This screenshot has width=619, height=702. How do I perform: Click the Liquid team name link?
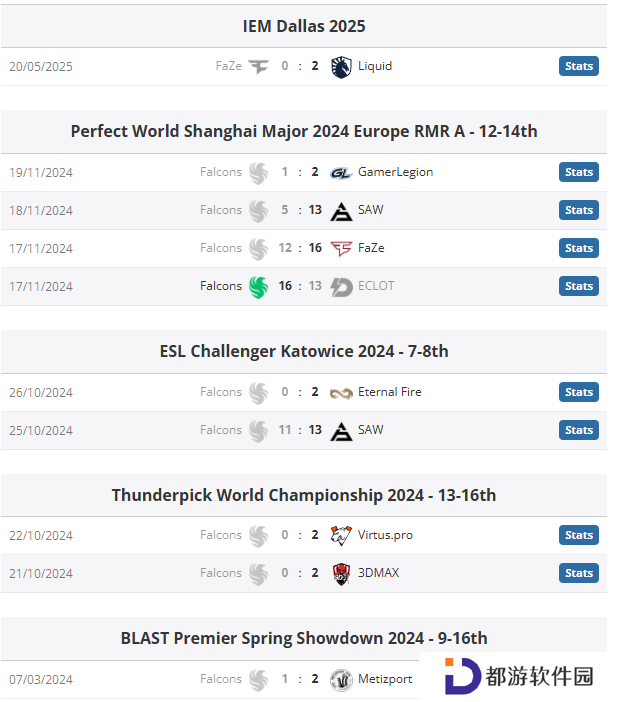coord(375,66)
